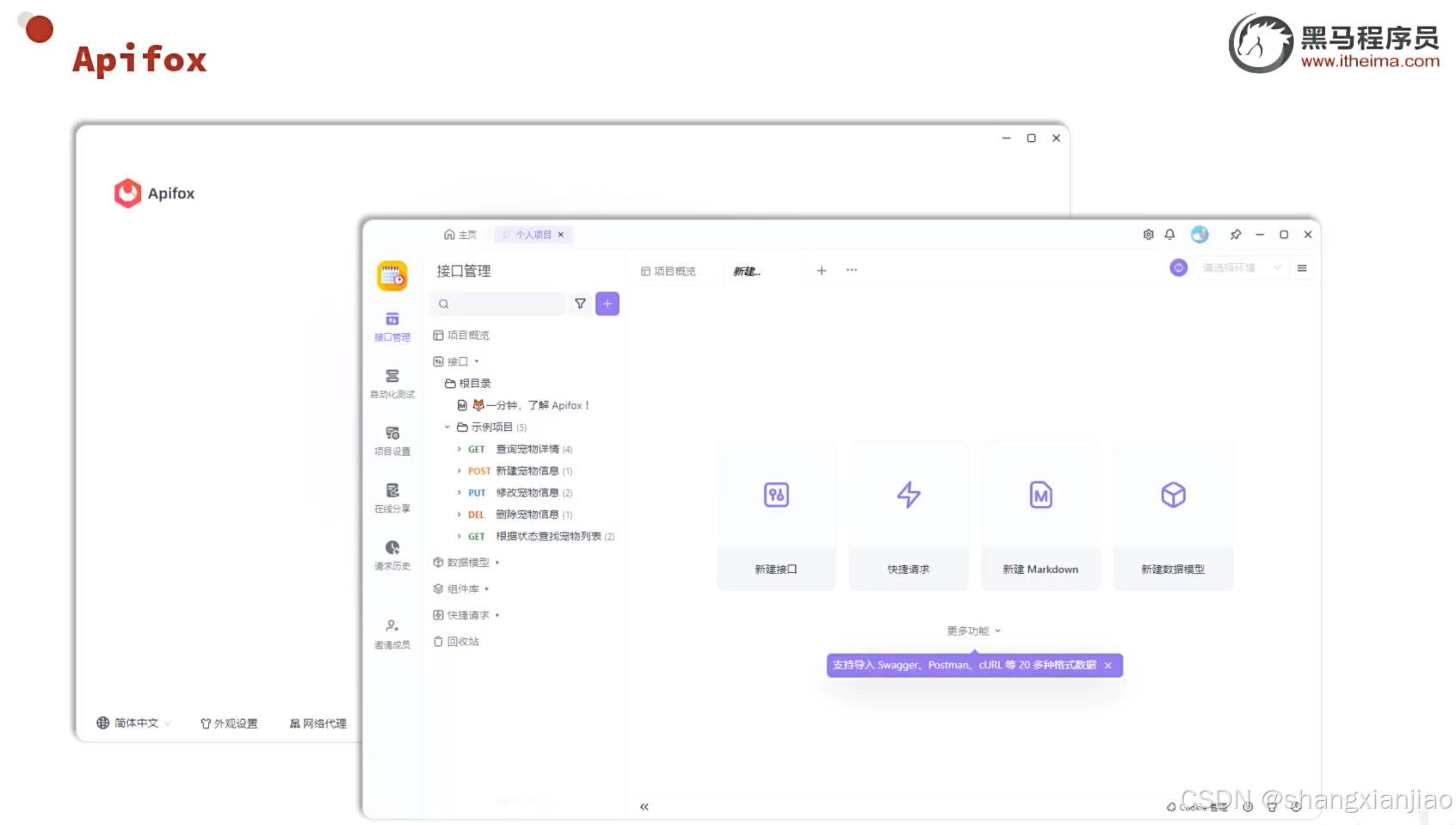
Task: Click the project calendar logo icon
Action: click(x=392, y=276)
